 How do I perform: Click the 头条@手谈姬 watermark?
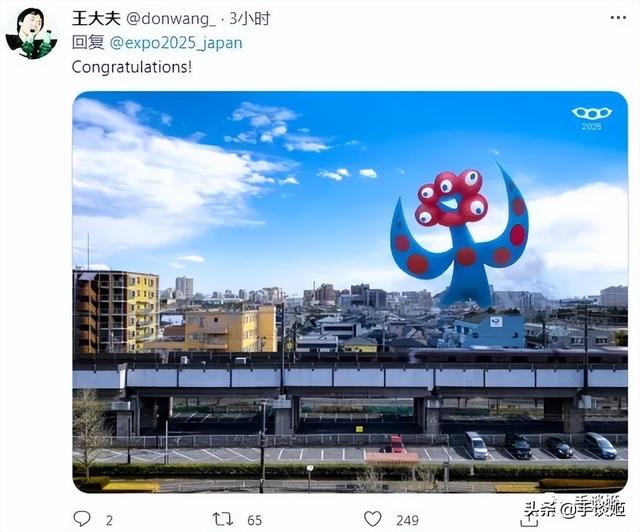[x=575, y=508]
